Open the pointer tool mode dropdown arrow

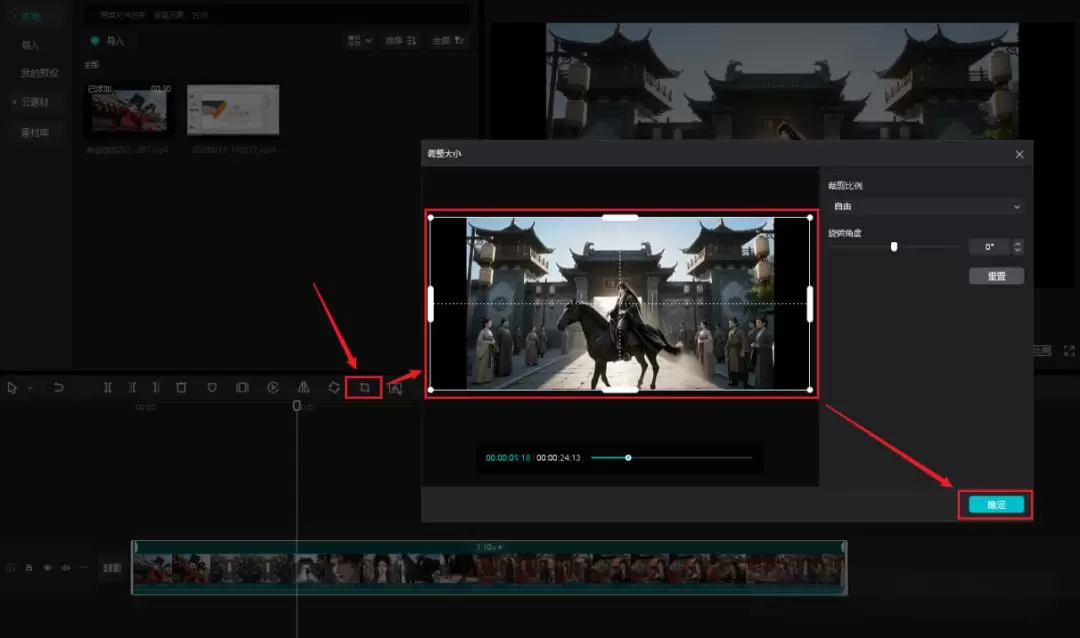(x=30, y=389)
